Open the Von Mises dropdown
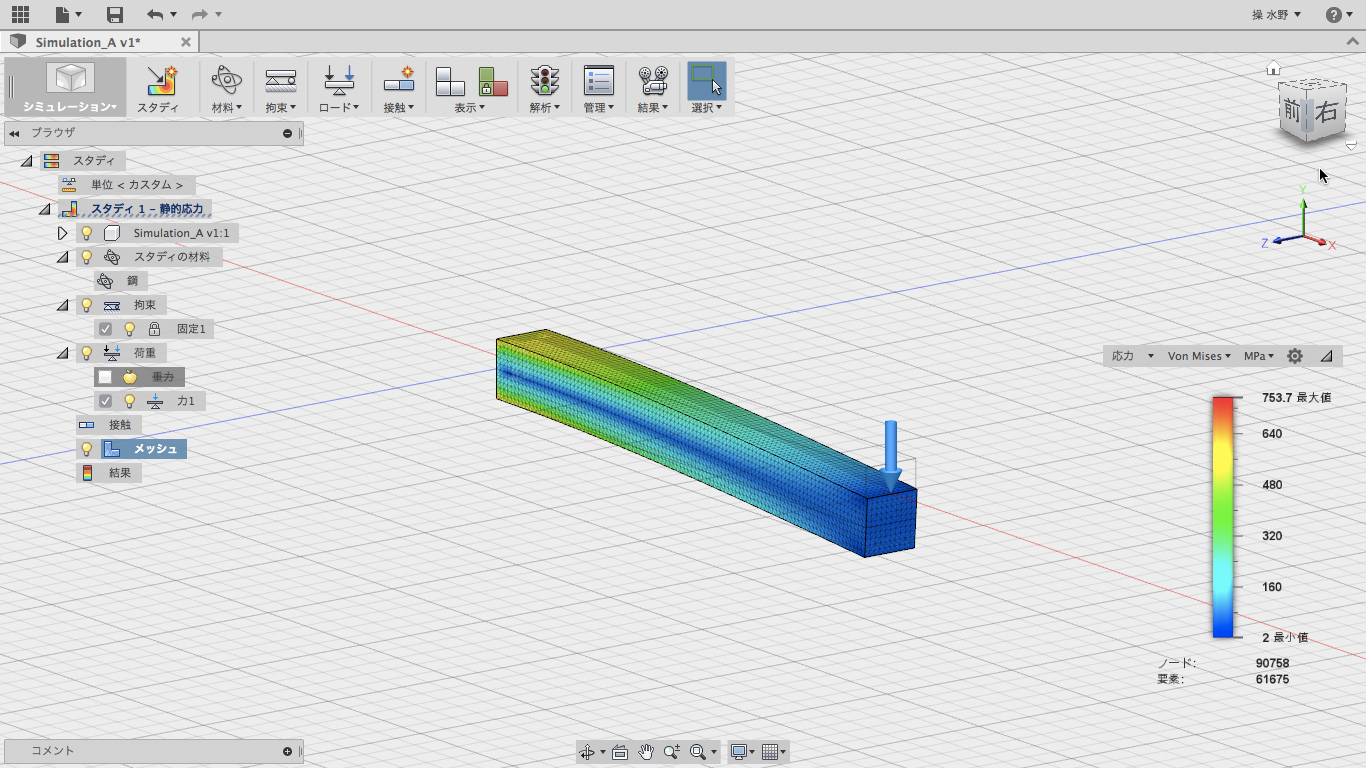Viewport: 1366px width, 768px height. point(1199,356)
